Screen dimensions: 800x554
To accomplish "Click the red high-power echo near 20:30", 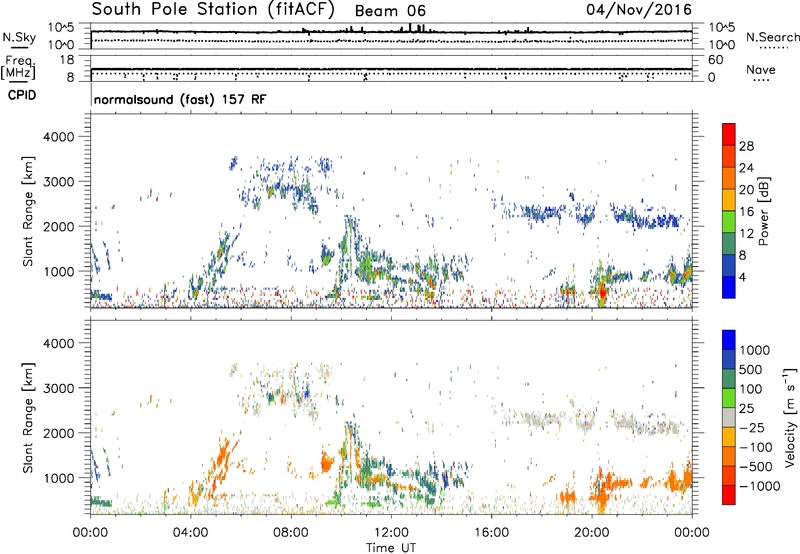I will point(603,292).
